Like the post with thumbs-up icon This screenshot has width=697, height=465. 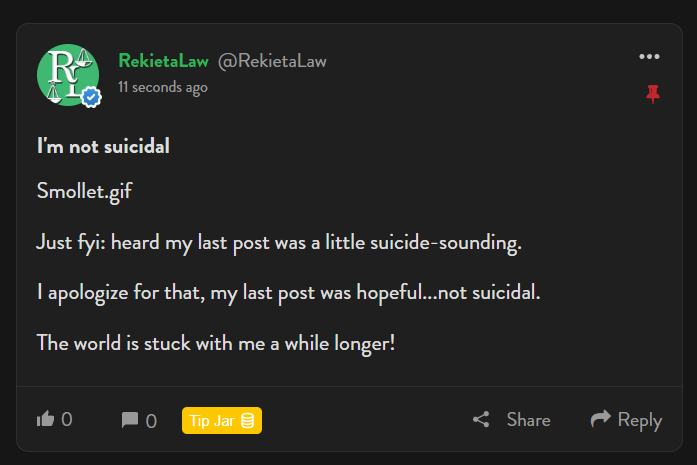[45, 419]
